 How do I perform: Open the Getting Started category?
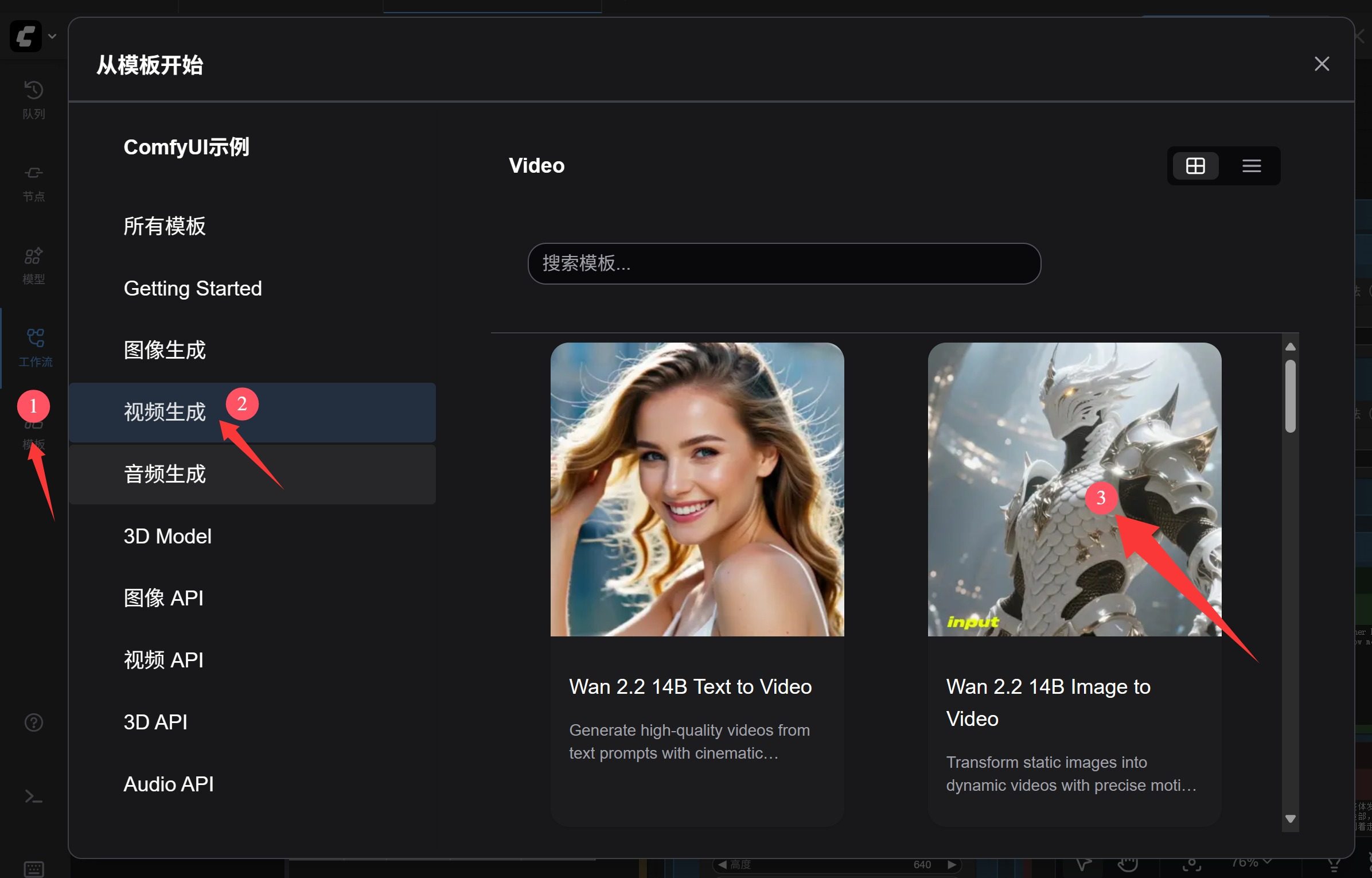point(192,288)
